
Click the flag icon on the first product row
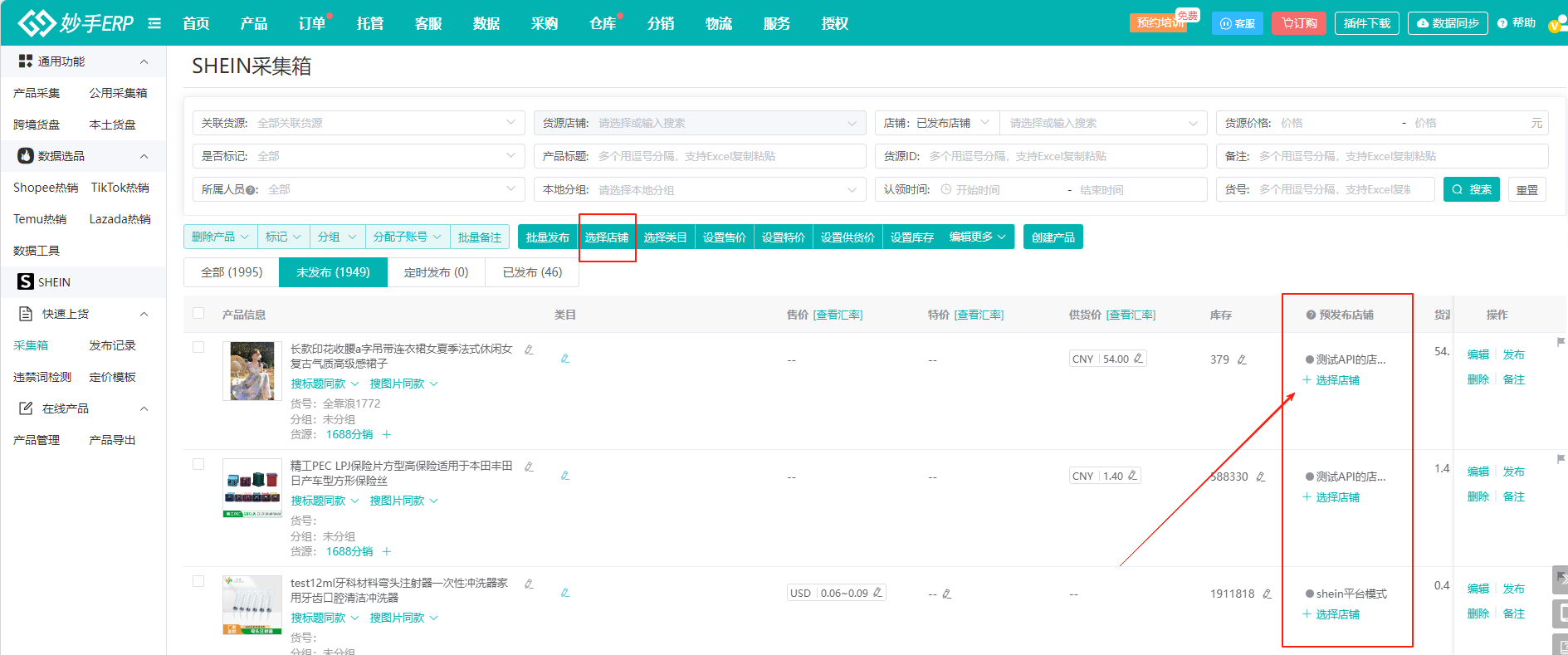1561,342
